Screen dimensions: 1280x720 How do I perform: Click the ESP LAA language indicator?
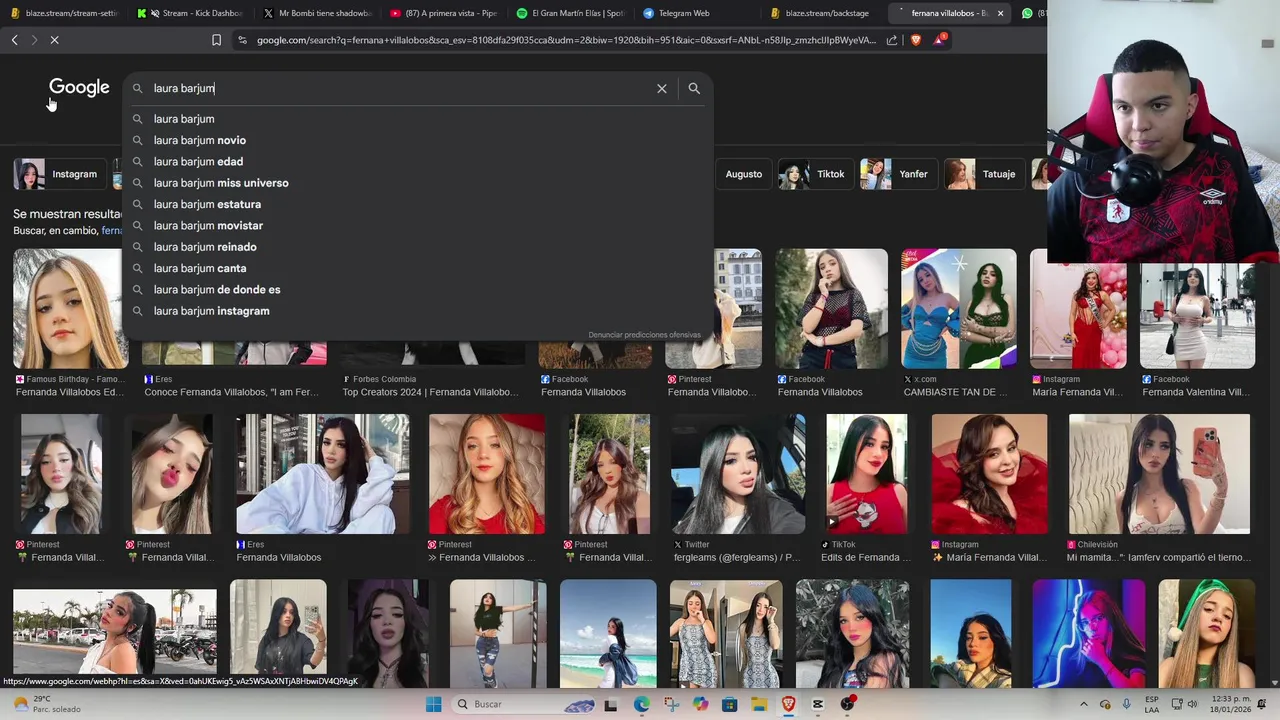[x=1152, y=704]
